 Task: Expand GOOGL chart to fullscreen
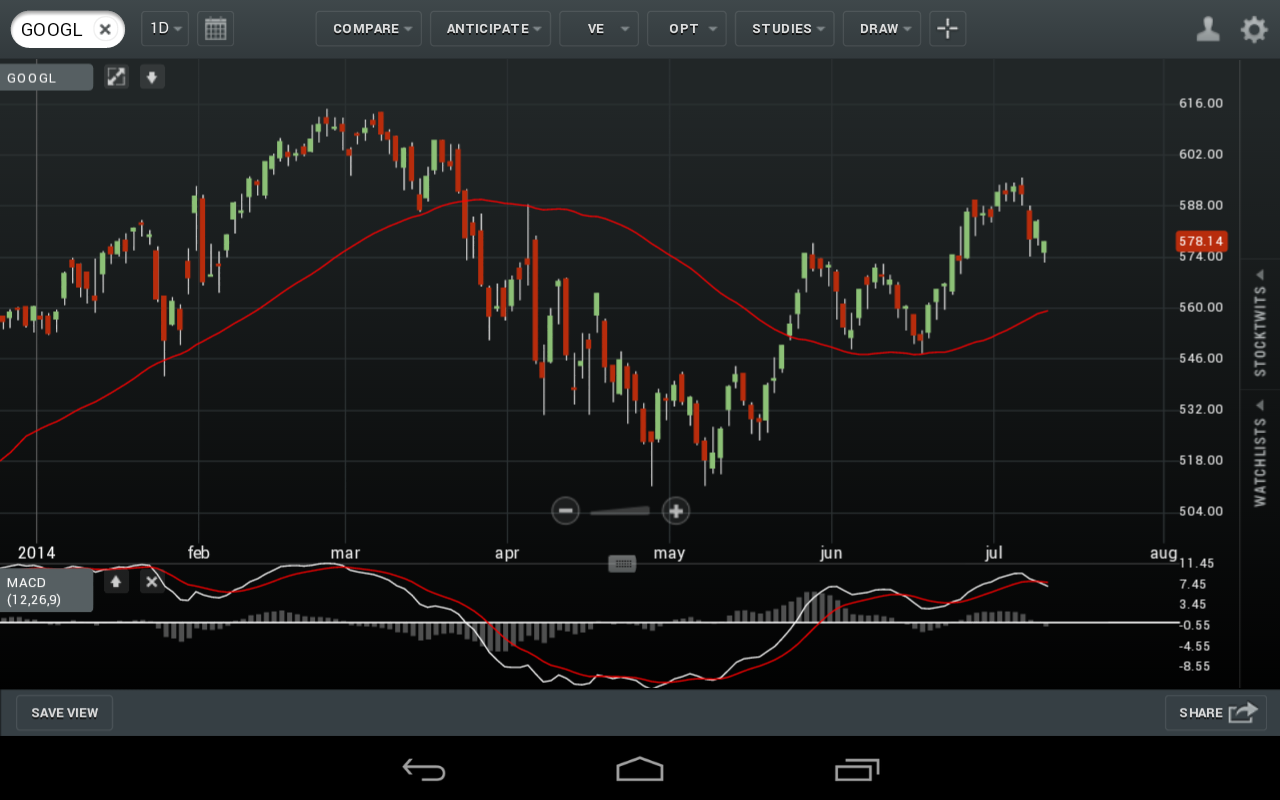(x=117, y=77)
